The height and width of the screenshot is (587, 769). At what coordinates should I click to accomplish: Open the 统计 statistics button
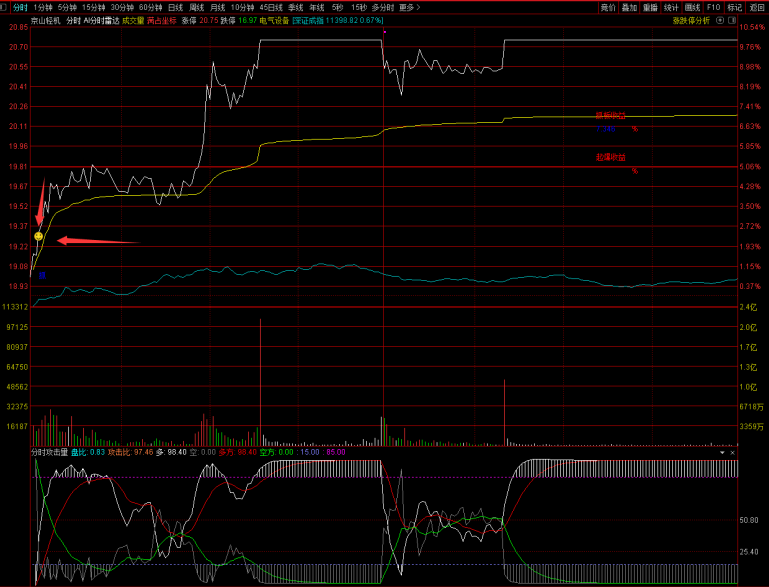pyautogui.click(x=671, y=7)
